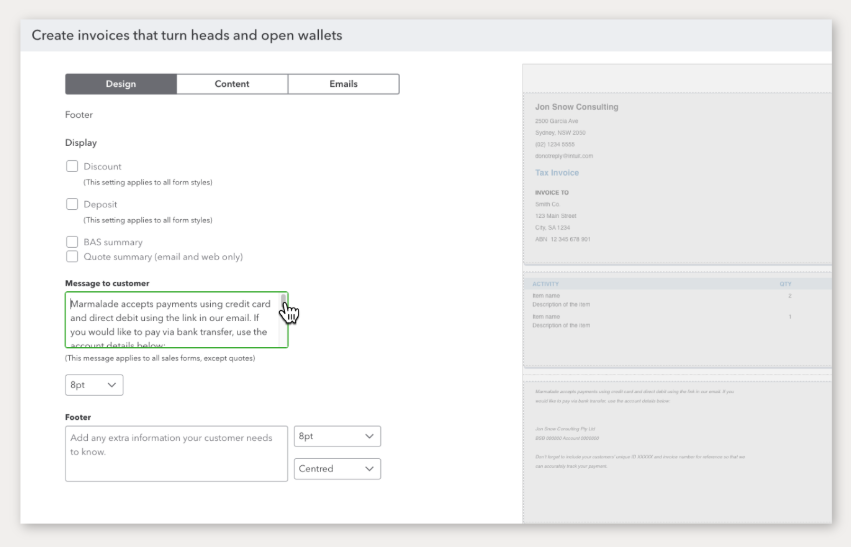Click inside the Message to customer box
The width and height of the screenshot is (851, 547).
(170, 320)
